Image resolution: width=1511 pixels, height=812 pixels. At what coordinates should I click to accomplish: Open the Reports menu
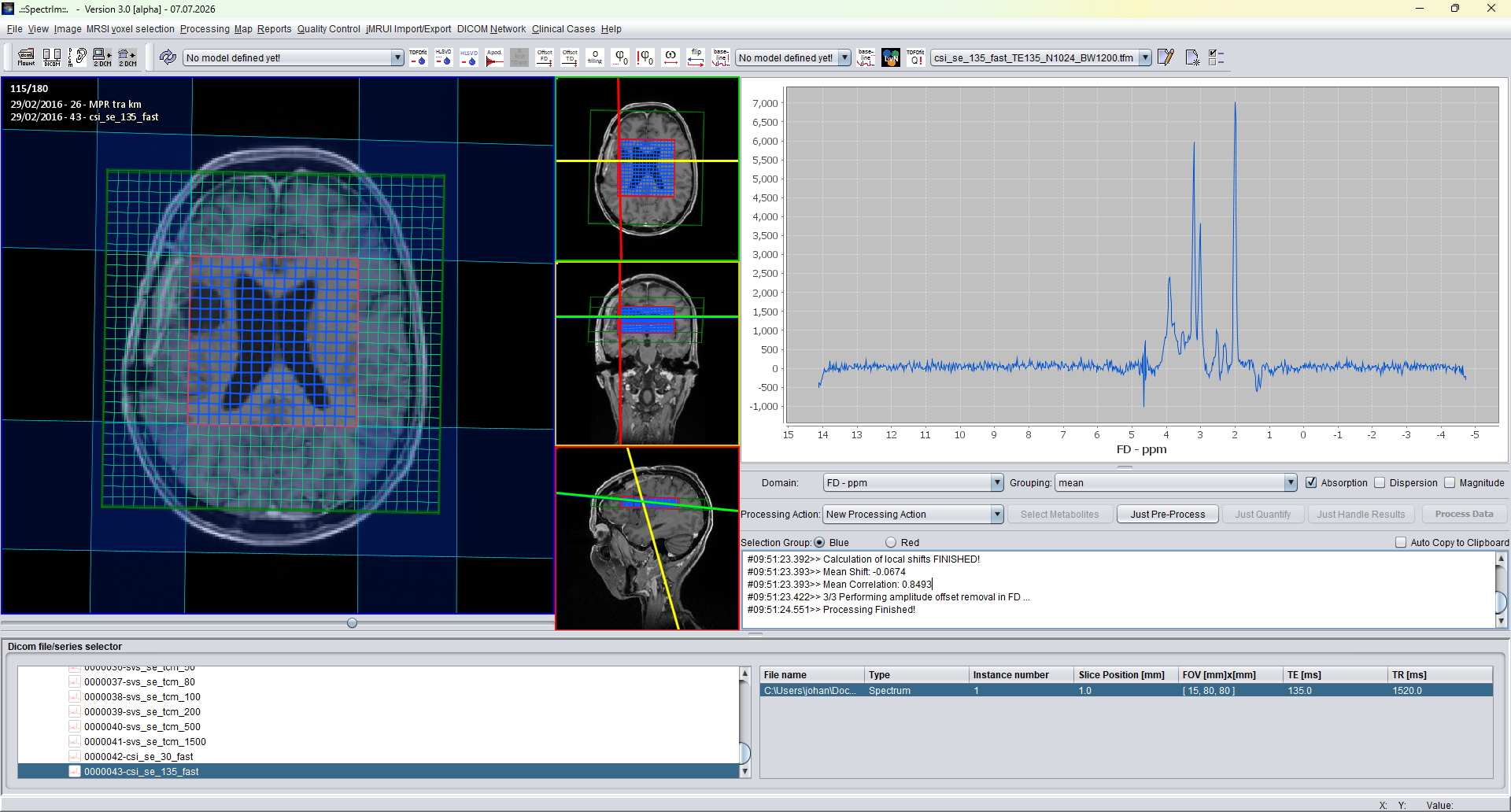coord(274,29)
